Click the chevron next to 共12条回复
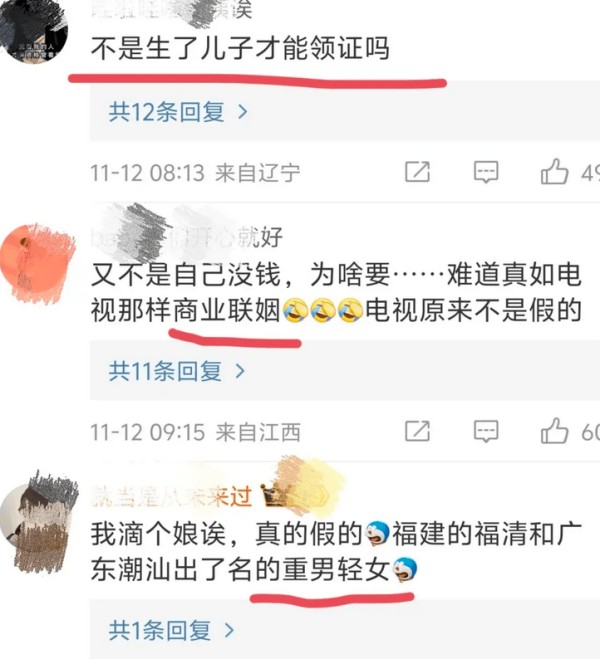 click(x=242, y=112)
